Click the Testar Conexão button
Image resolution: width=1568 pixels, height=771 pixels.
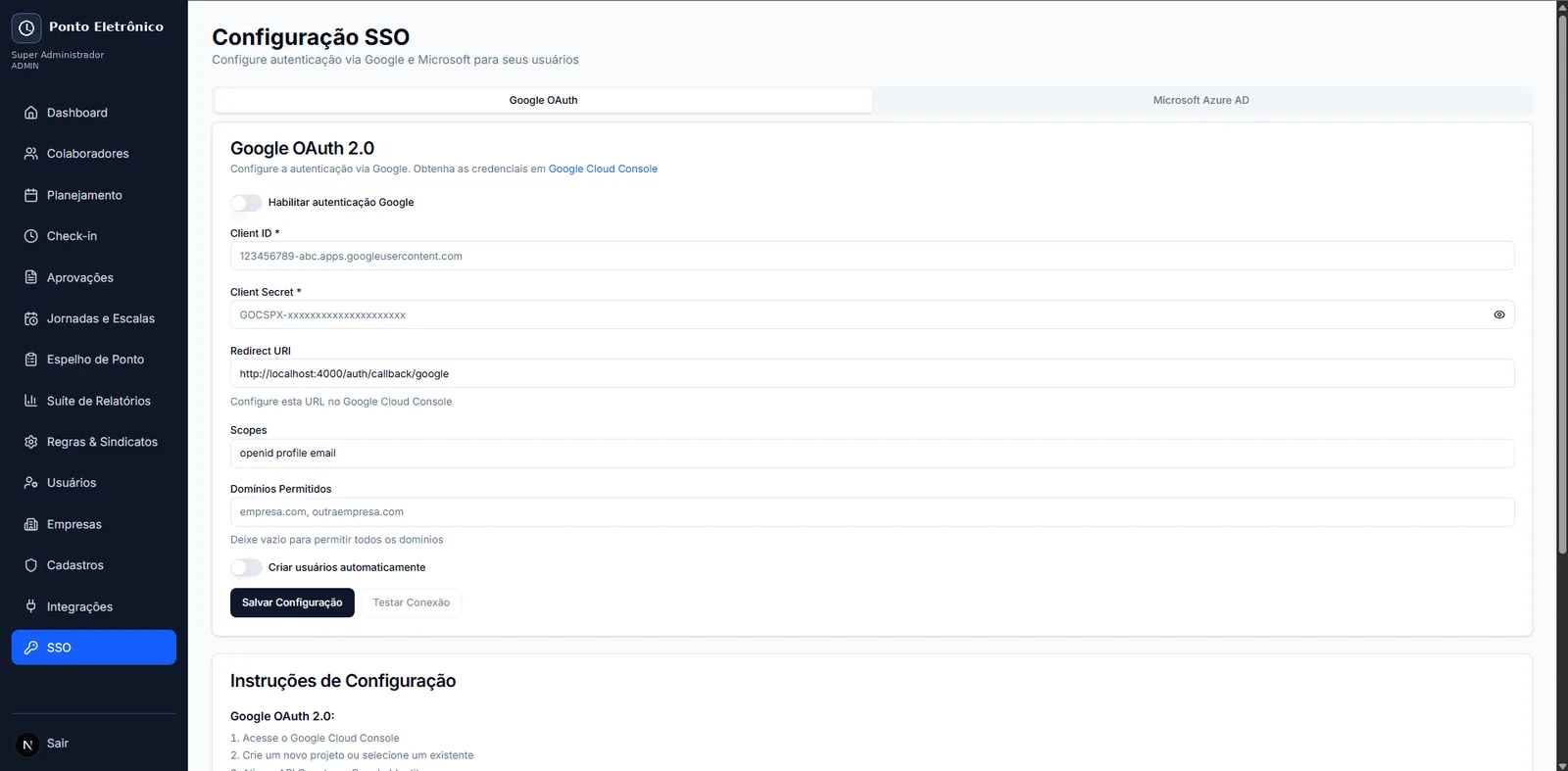[x=412, y=602]
